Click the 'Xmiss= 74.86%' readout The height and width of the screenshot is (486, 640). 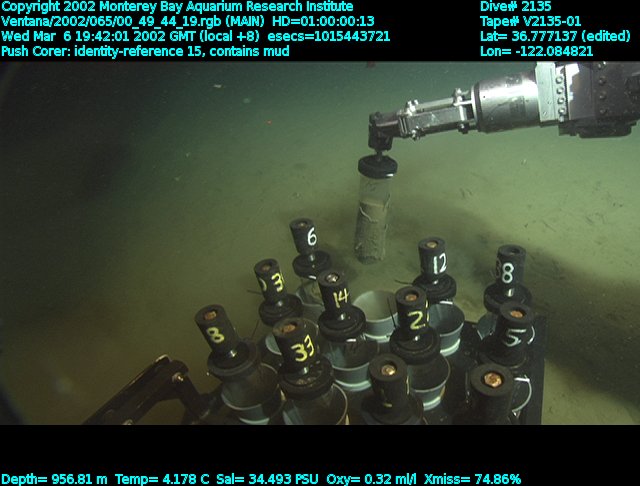point(472,479)
